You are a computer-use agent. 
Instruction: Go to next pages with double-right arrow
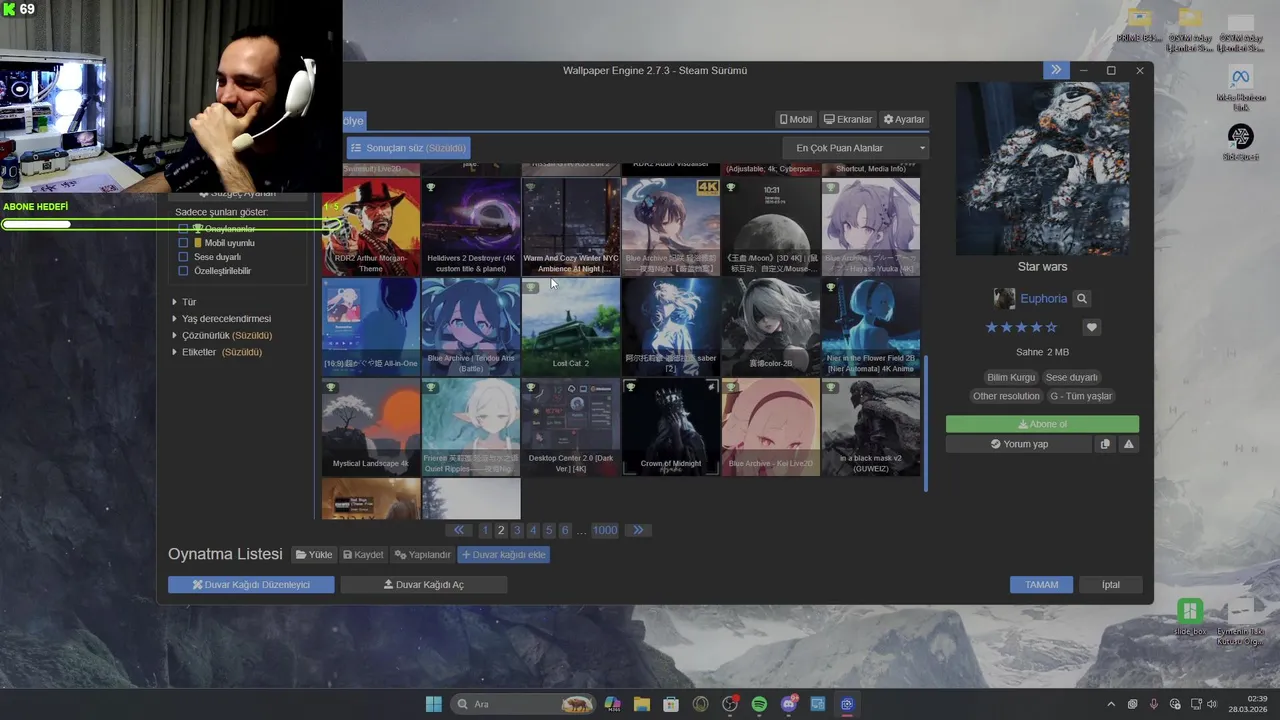[638, 530]
